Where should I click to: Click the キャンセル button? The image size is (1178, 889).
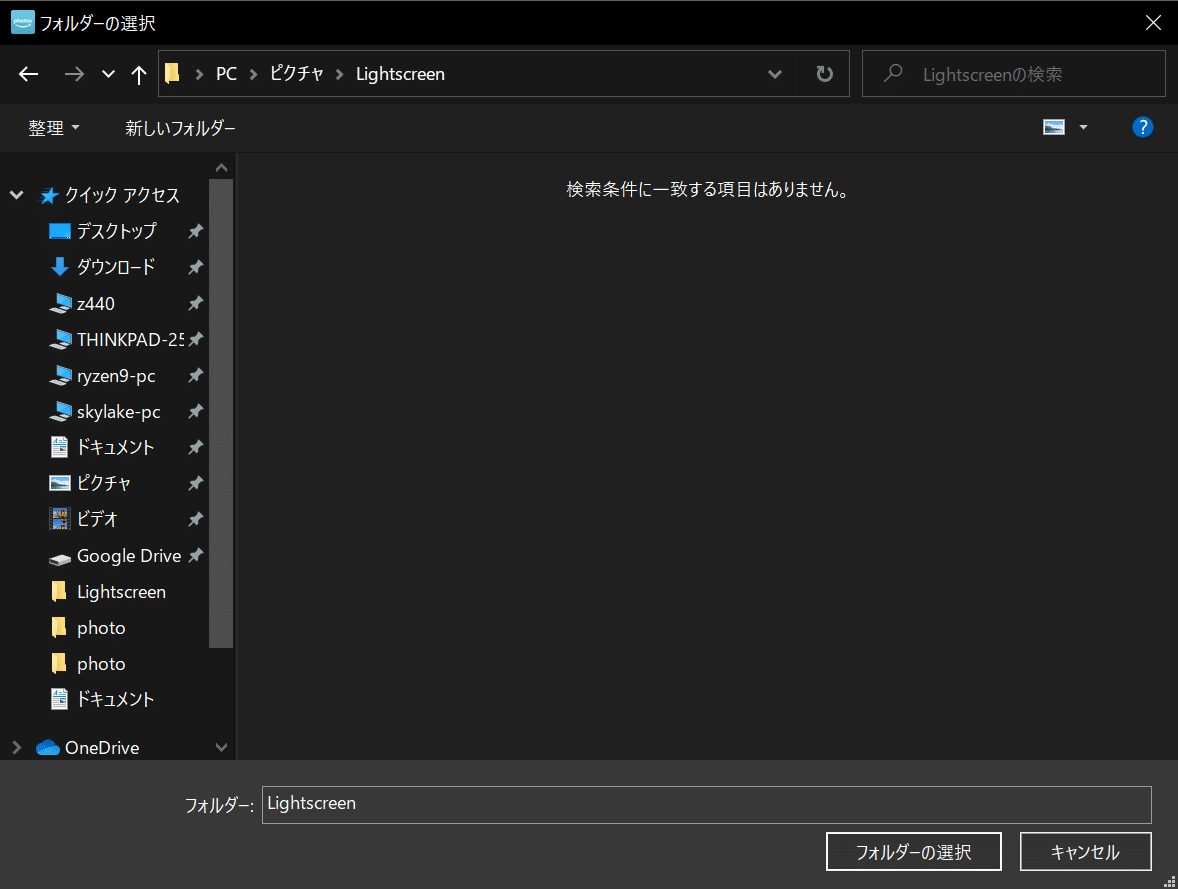coord(1085,851)
